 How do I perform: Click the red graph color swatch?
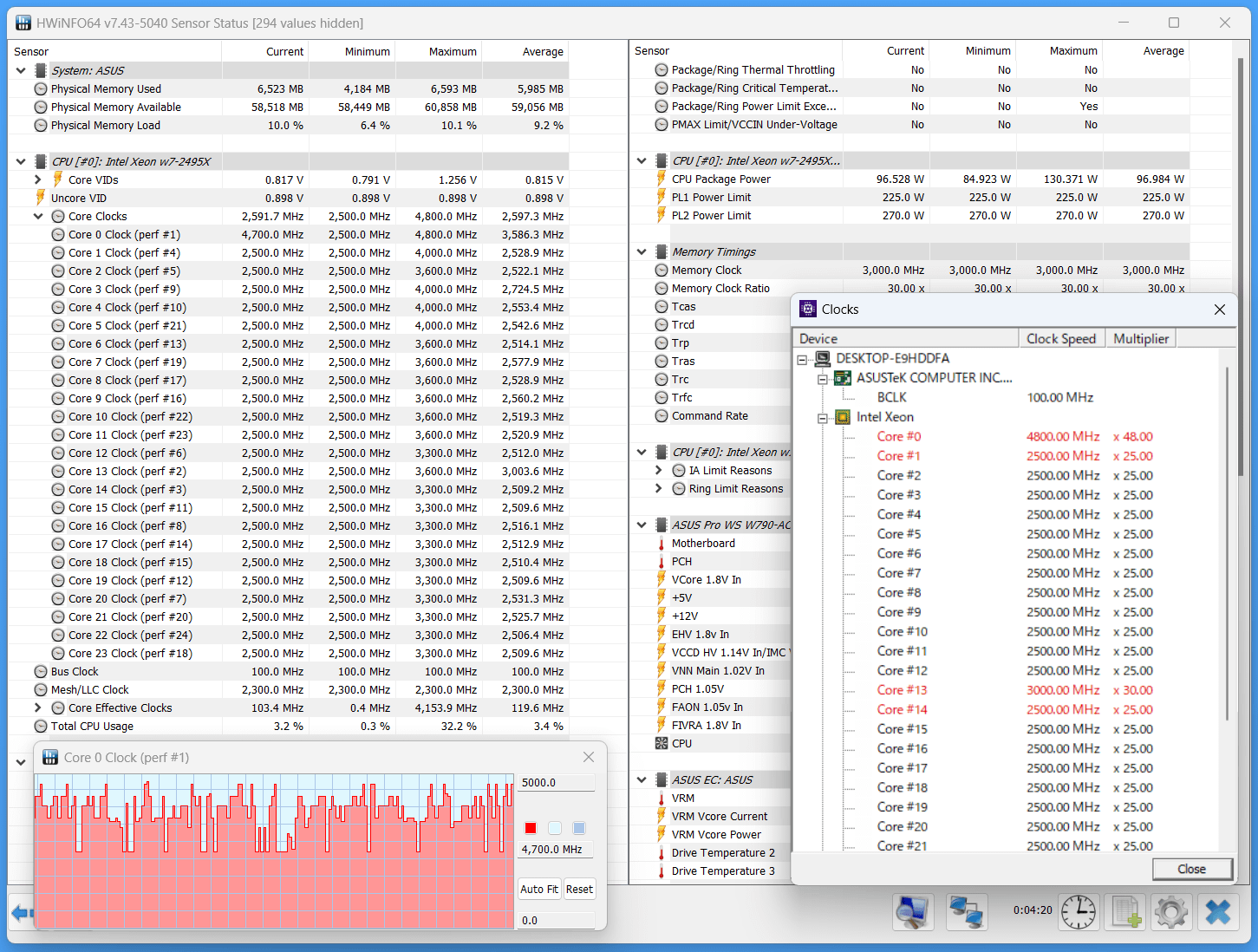click(531, 828)
